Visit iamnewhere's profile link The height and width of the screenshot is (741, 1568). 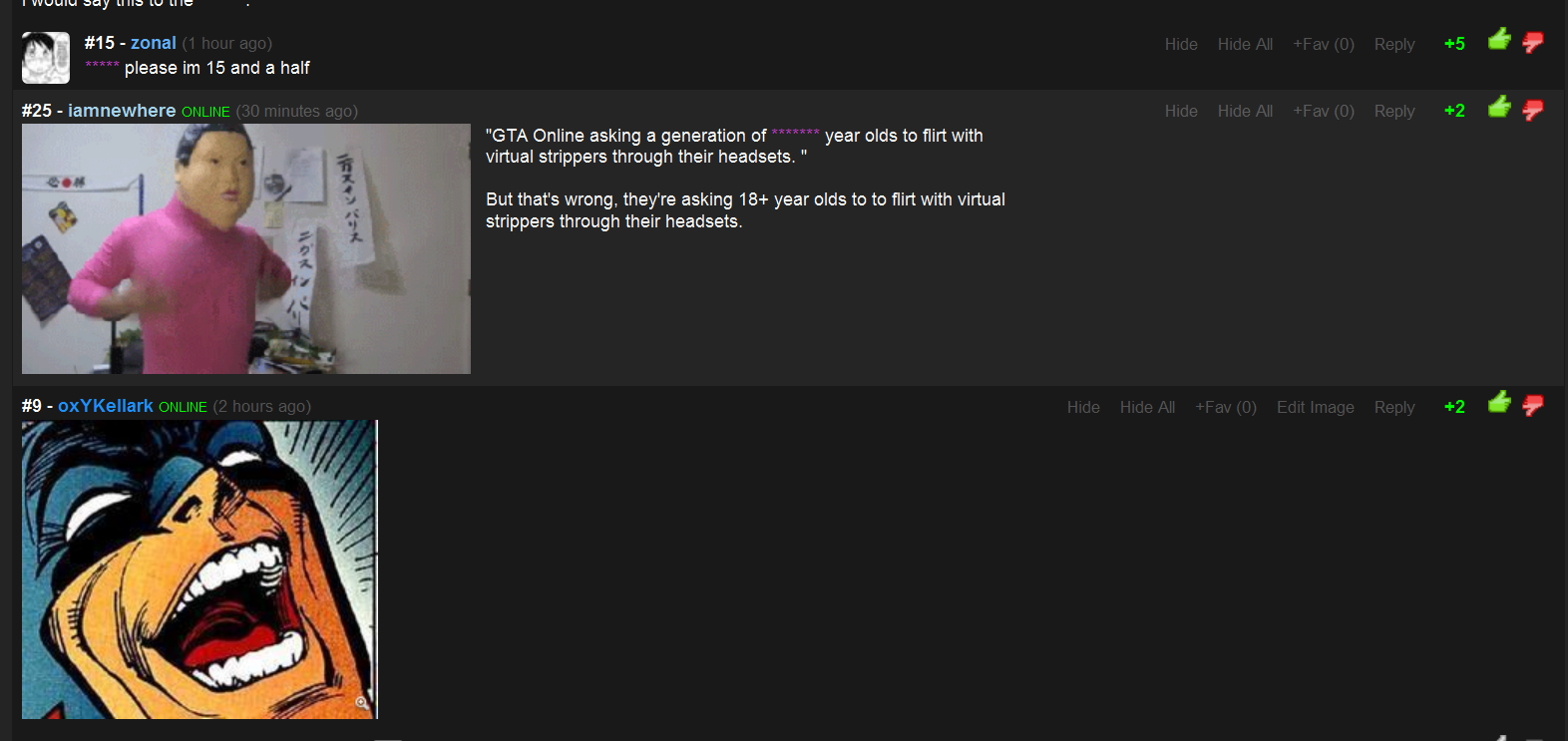point(122,111)
